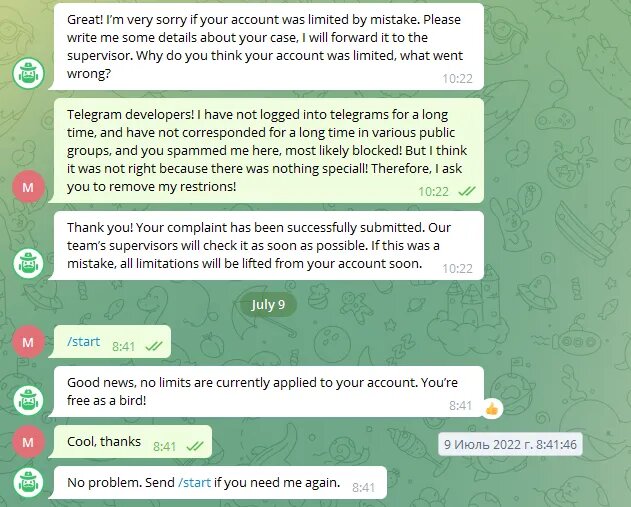Click the double checkmarks on the /start message
The height and width of the screenshot is (507, 631).
click(154, 346)
